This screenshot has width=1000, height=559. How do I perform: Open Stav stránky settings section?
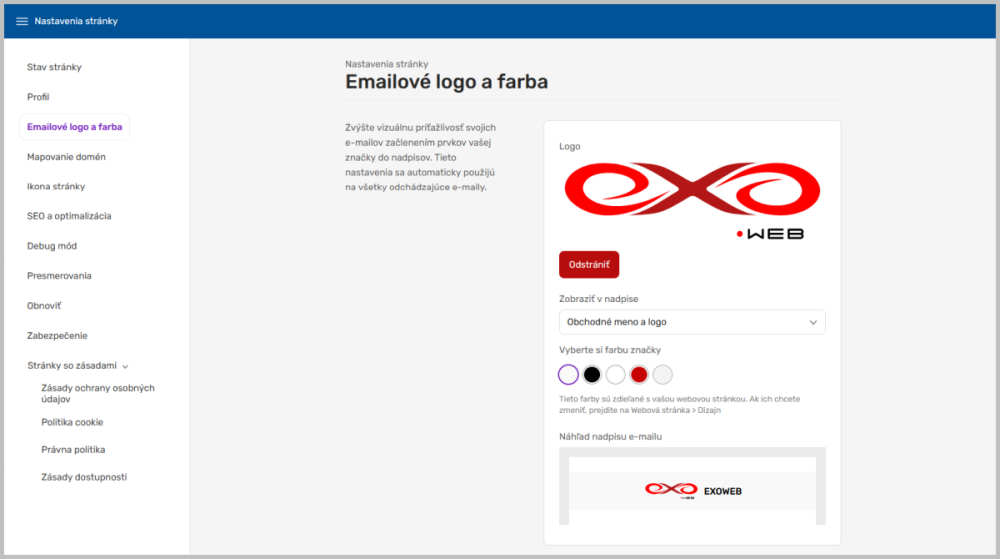pyautogui.click(x=54, y=67)
